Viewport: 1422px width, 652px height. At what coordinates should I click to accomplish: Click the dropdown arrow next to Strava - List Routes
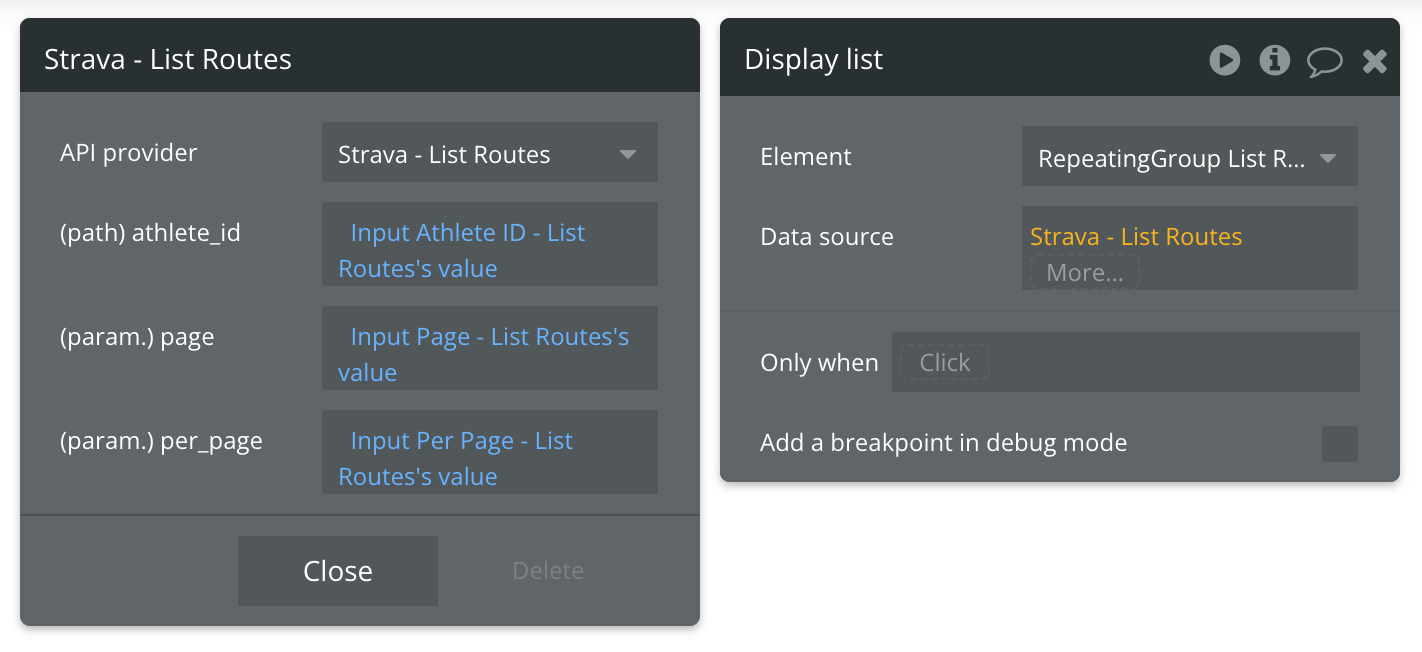628,154
